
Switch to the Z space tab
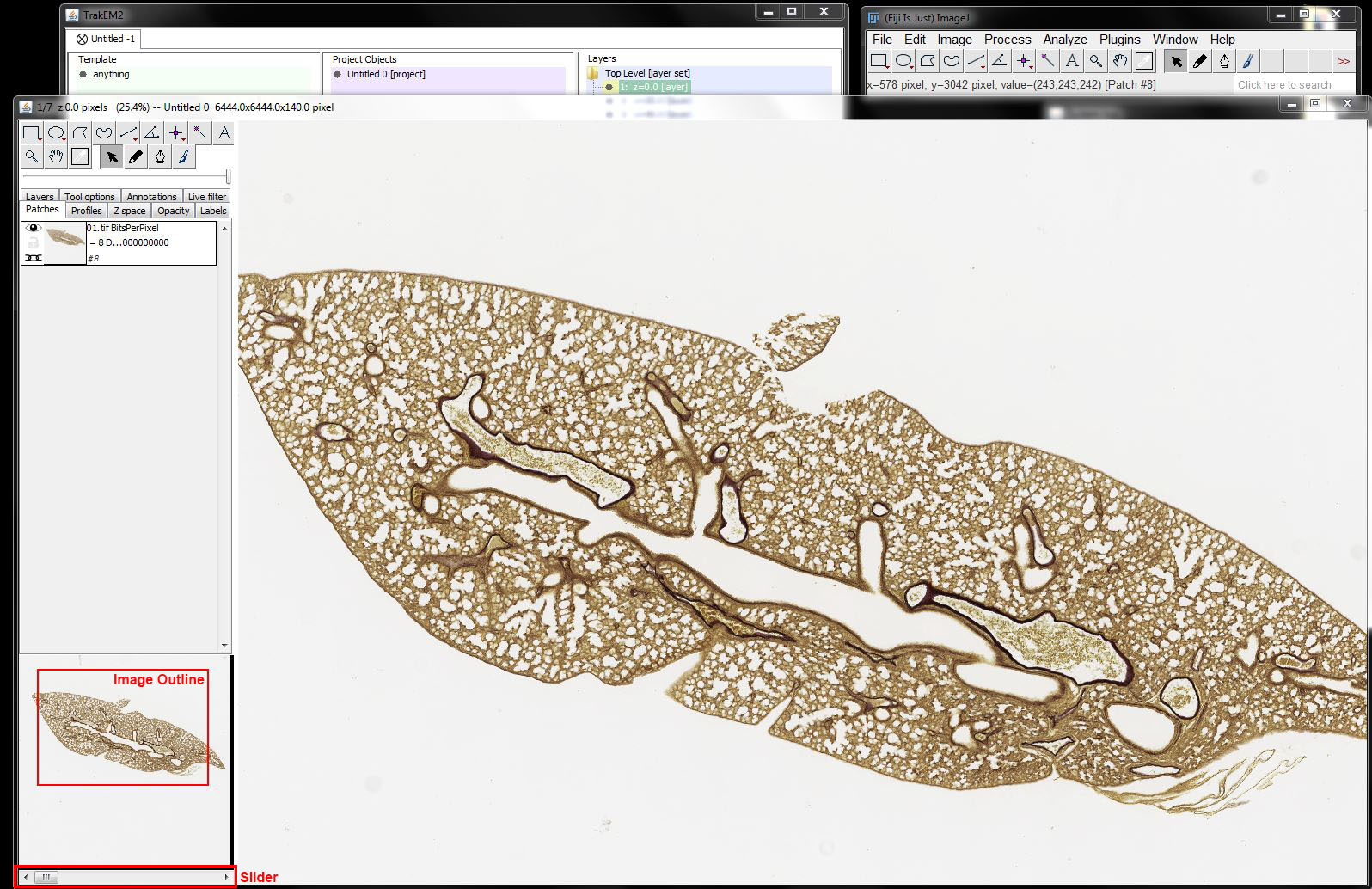click(129, 211)
